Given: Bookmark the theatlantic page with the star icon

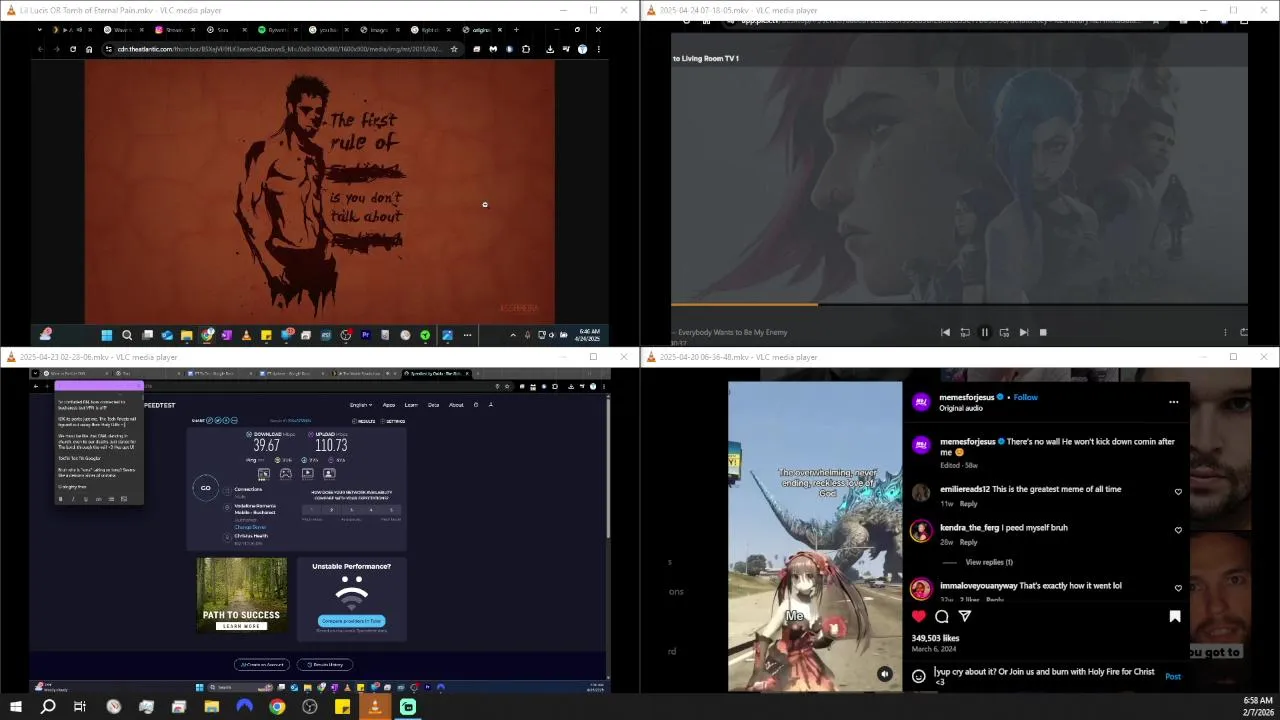Looking at the screenshot, I should [454, 49].
